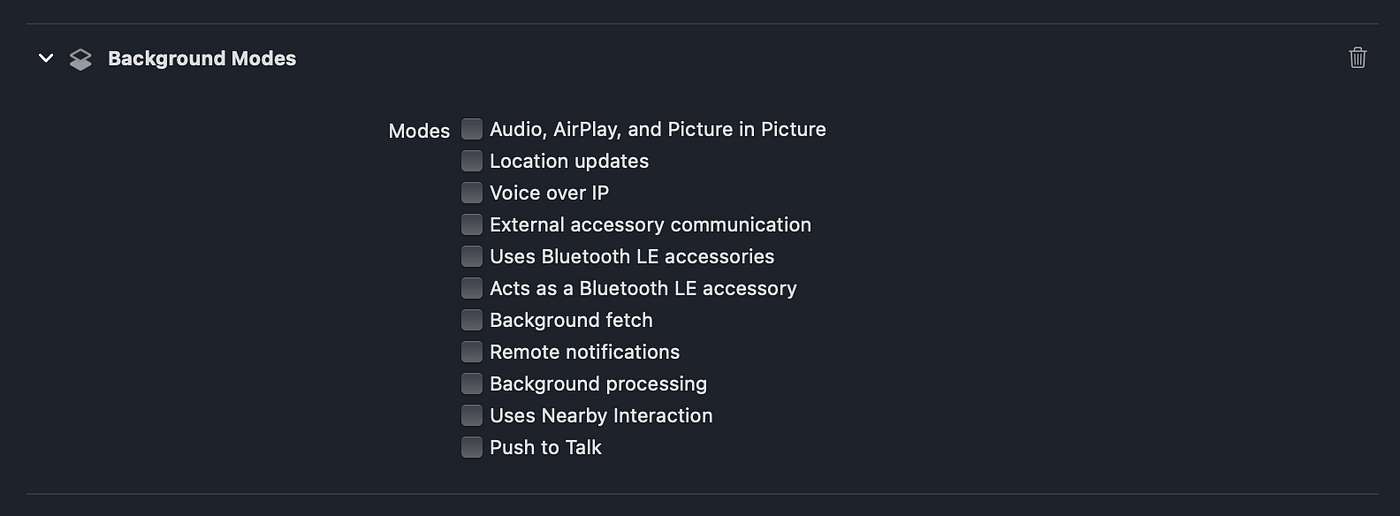Enable the Push to Talk checkbox

tap(472, 447)
